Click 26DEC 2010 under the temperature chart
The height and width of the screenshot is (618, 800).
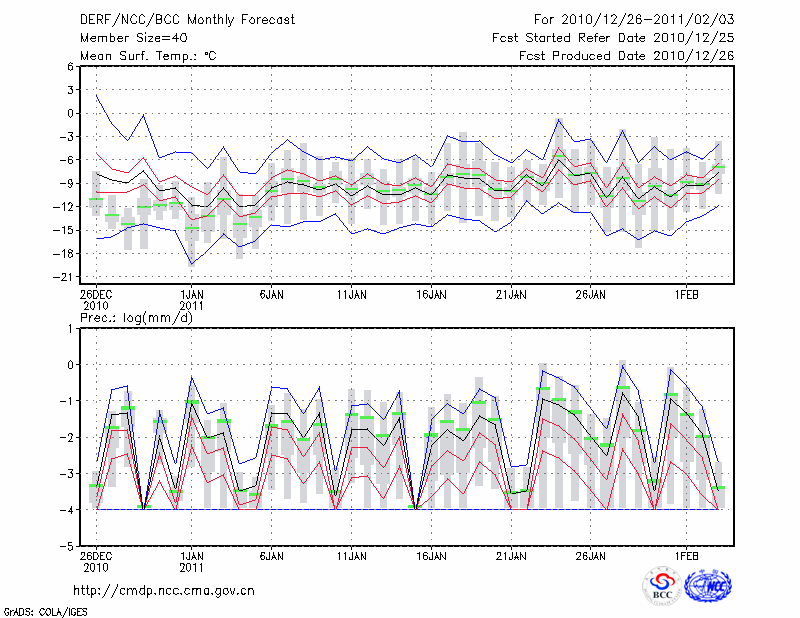(96, 300)
